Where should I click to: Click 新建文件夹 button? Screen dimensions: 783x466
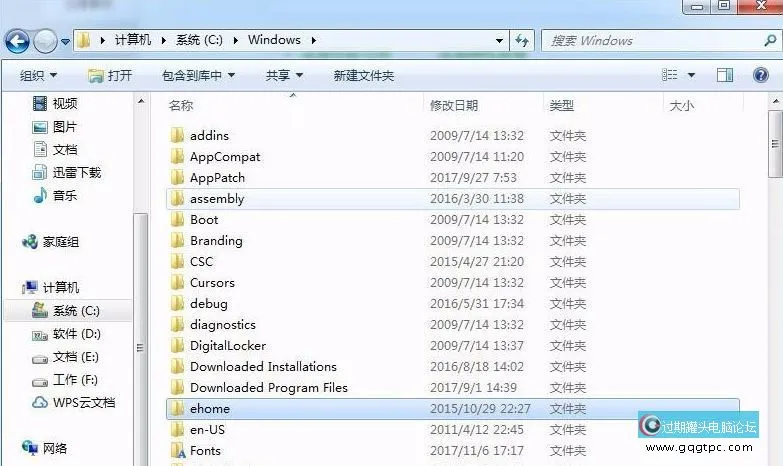coord(364,75)
